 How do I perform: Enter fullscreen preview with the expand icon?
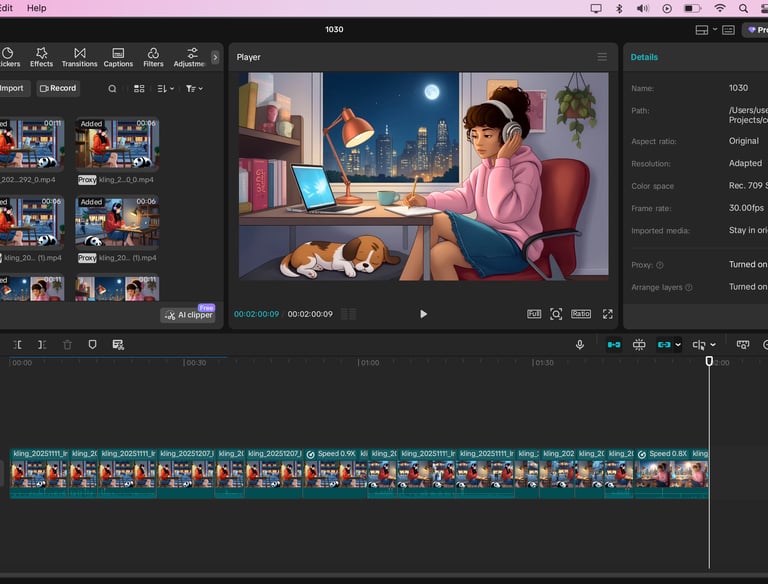point(607,314)
